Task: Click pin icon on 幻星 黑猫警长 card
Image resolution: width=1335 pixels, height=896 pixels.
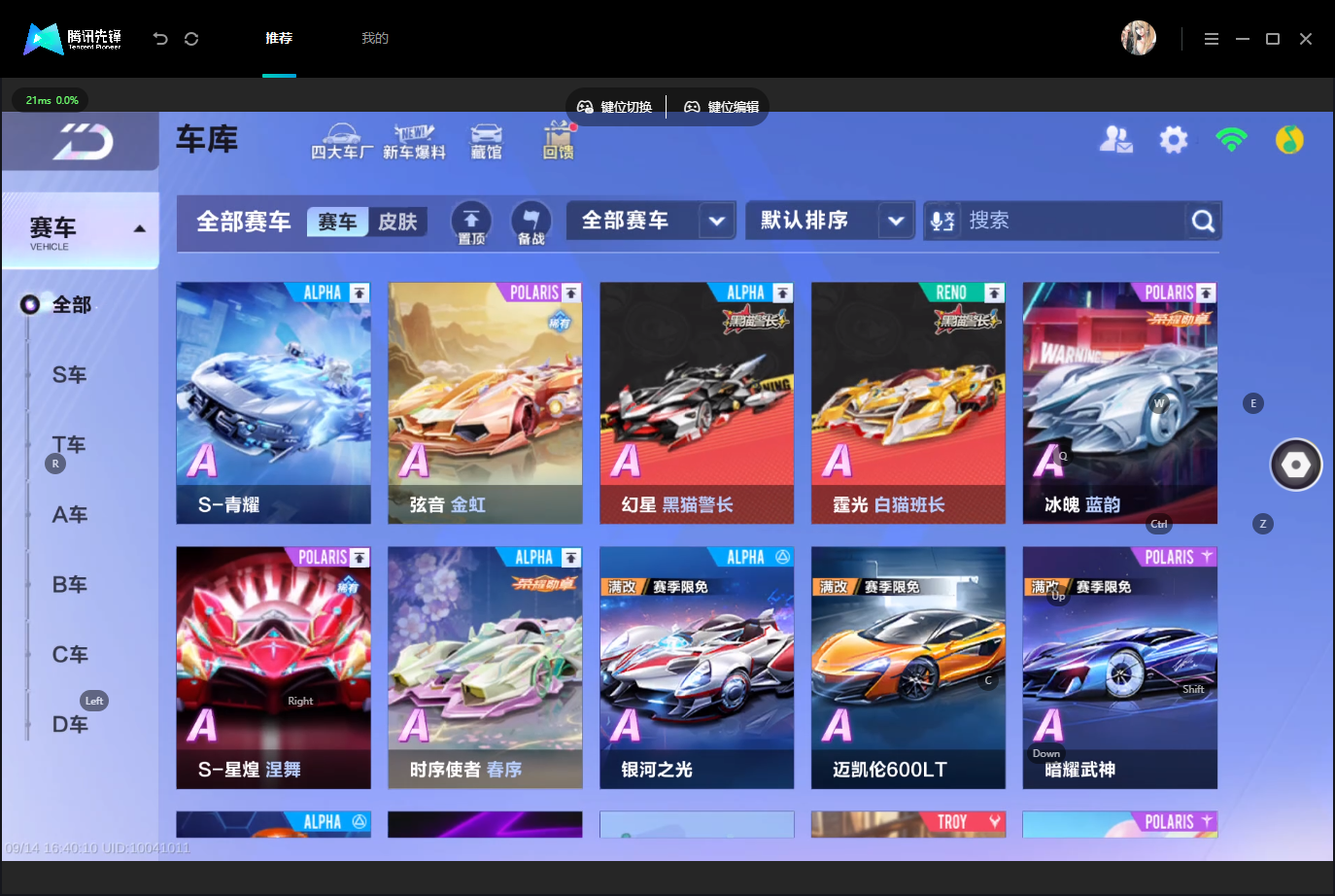Action: (782, 293)
